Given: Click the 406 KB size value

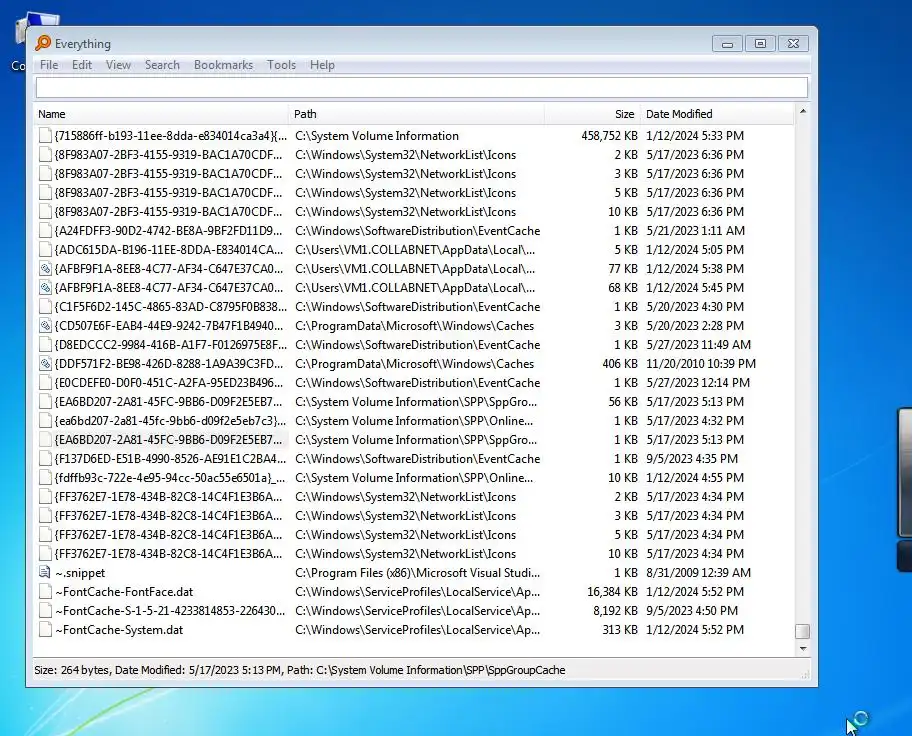Looking at the screenshot, I should click(x=620, y=364).
